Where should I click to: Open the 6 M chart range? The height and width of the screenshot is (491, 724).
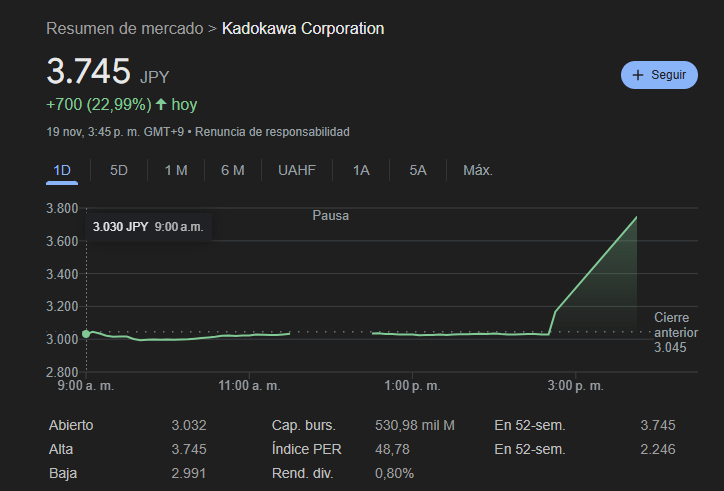pyautogui.click(x=233, y=170)
